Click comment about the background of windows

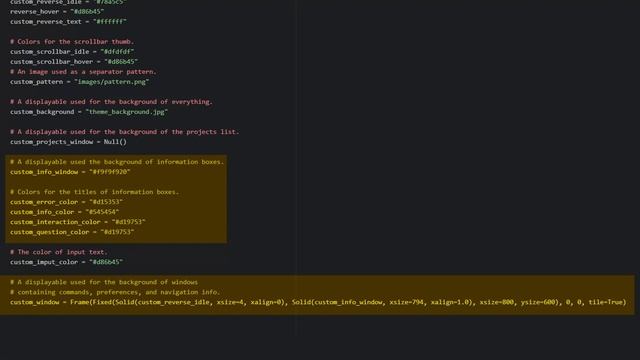coord(104,282)
